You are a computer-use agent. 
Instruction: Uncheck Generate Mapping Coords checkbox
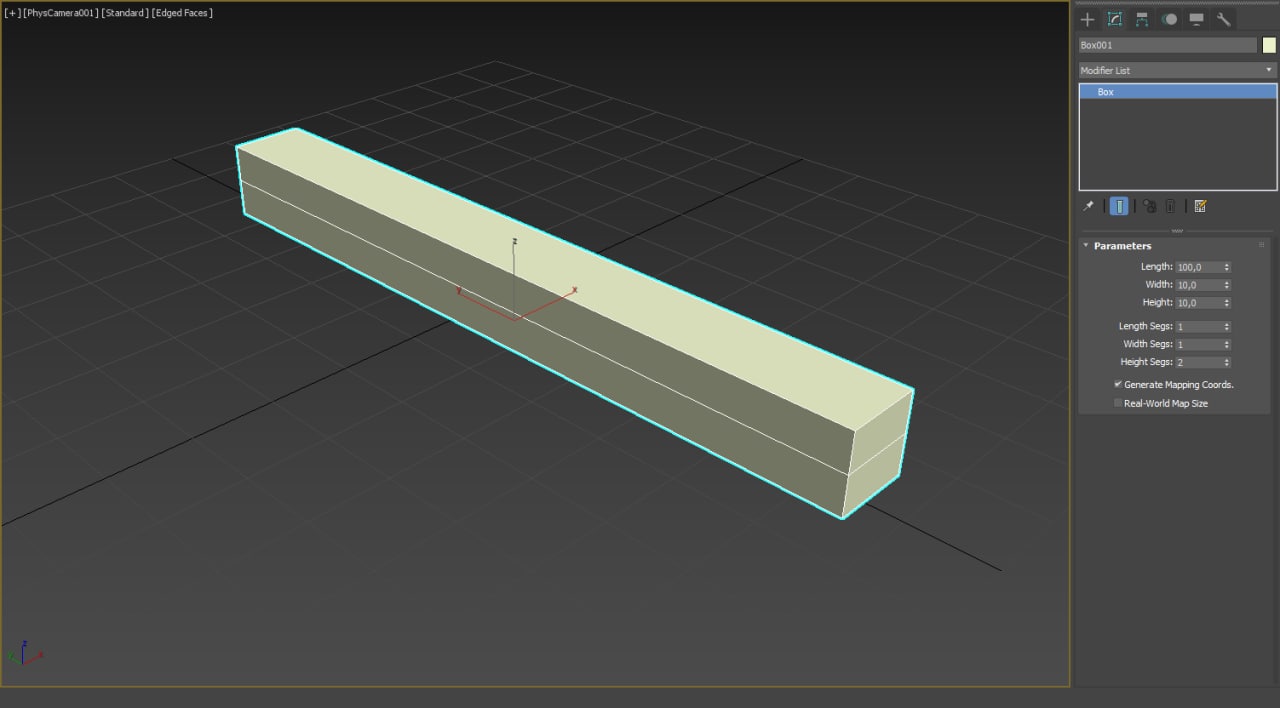[1118, 384]
